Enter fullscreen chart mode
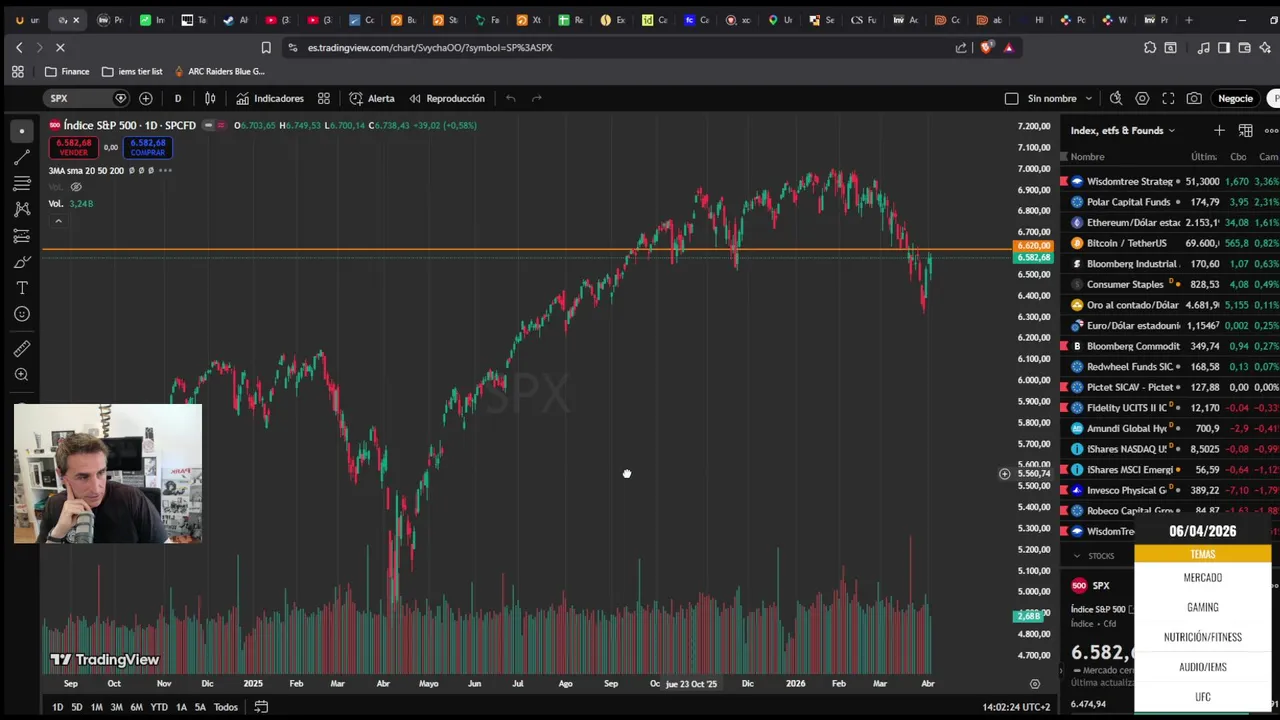This screenshot has width=1280, height=720. (x=1168, y=98)
